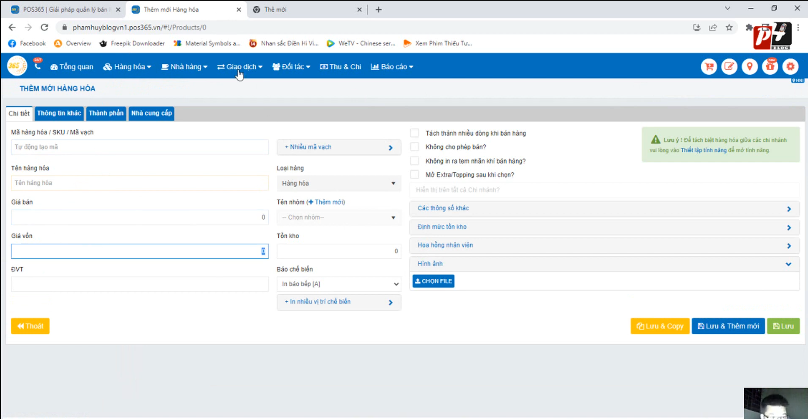Open Hàng hóa menu
The height and width of the screenshot is (419, 808).
[127, 66]
